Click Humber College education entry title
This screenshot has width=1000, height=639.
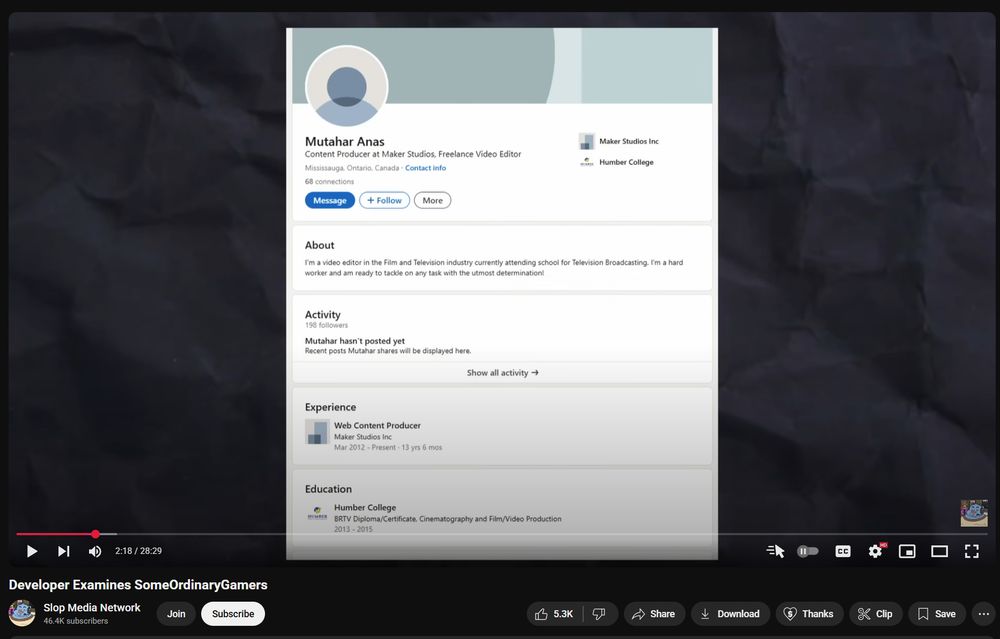pos(365,508)
